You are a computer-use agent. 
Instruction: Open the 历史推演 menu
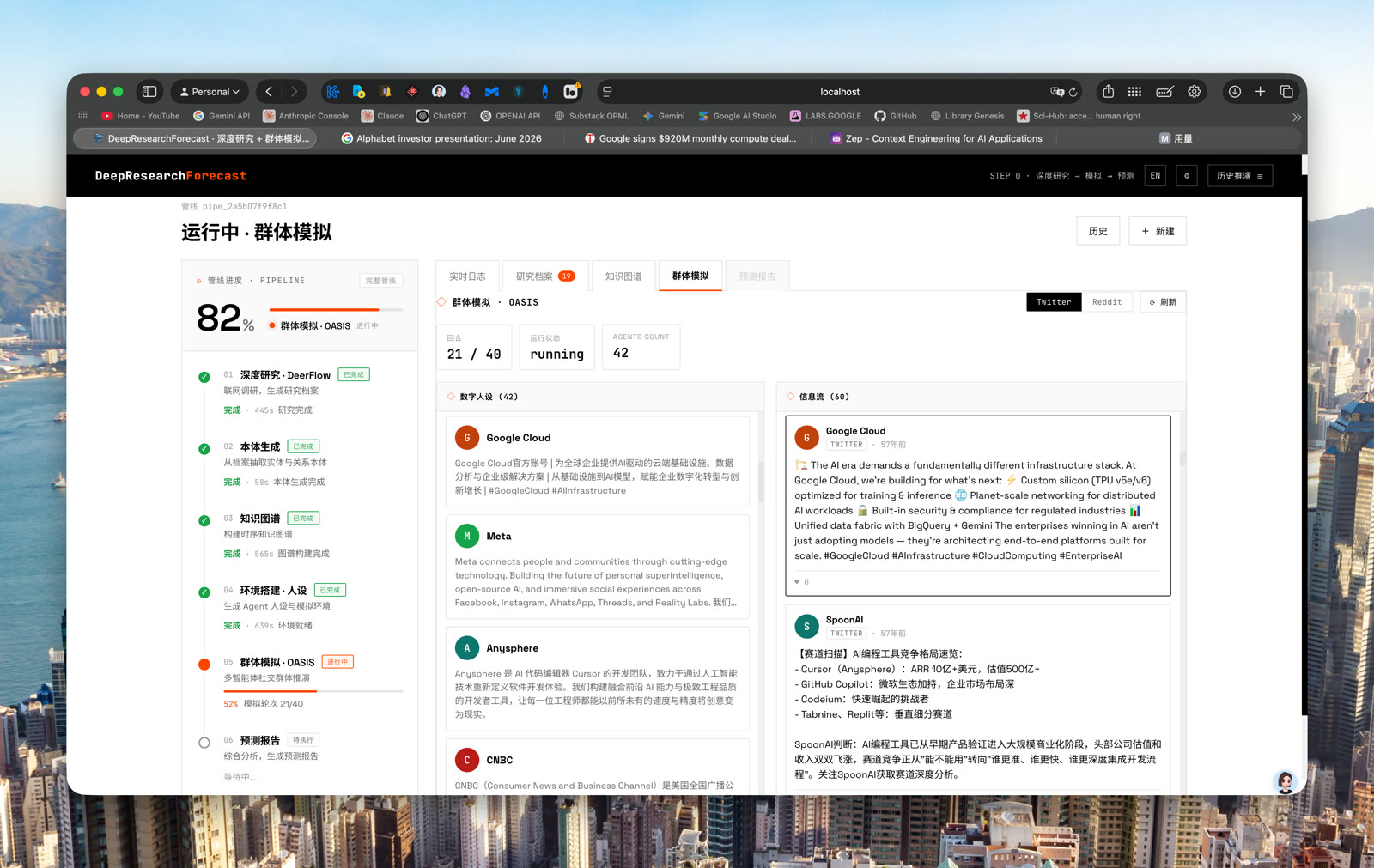tap(1240, 176)
